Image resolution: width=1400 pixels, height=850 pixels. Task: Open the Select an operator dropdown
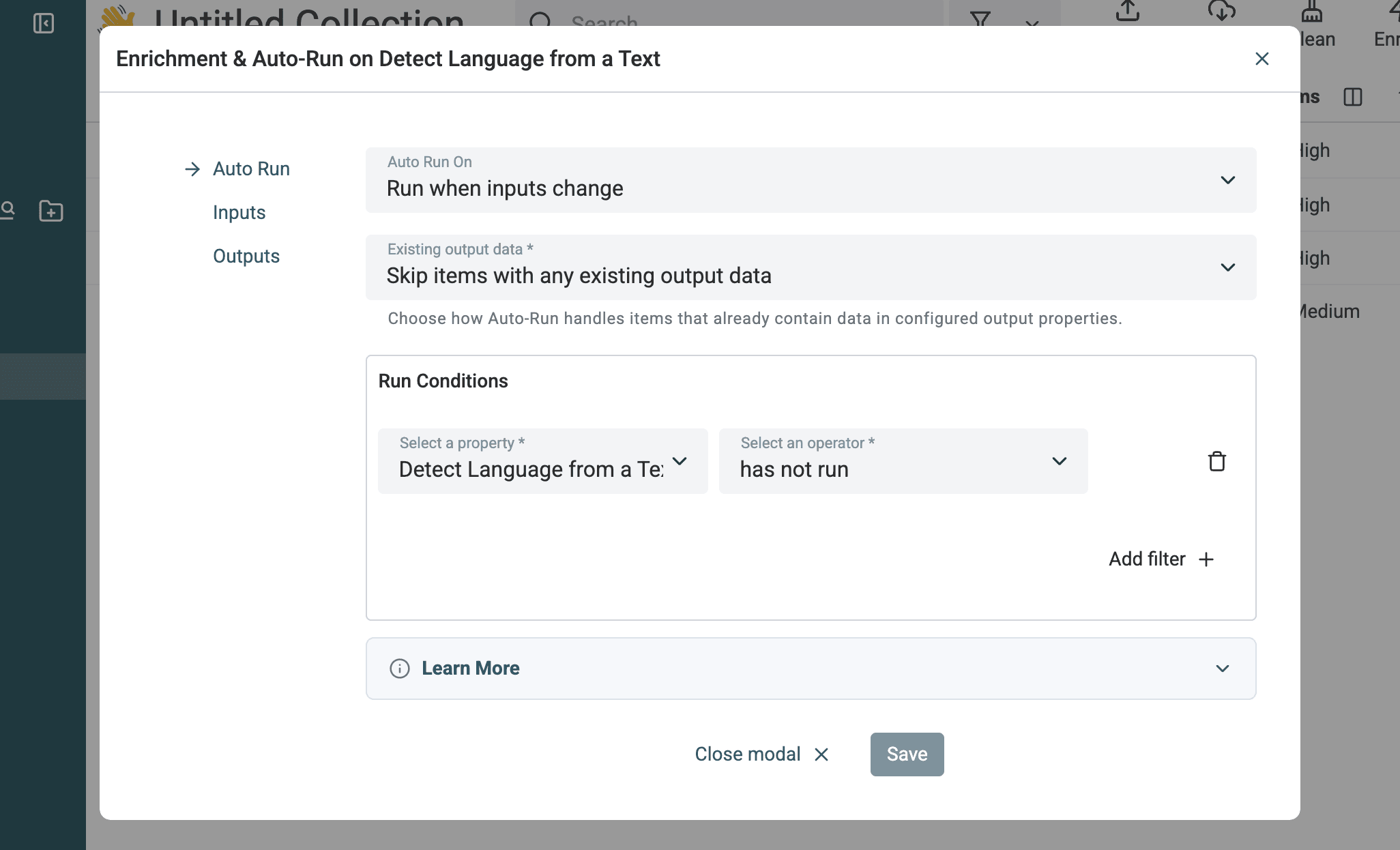(903, 461)
